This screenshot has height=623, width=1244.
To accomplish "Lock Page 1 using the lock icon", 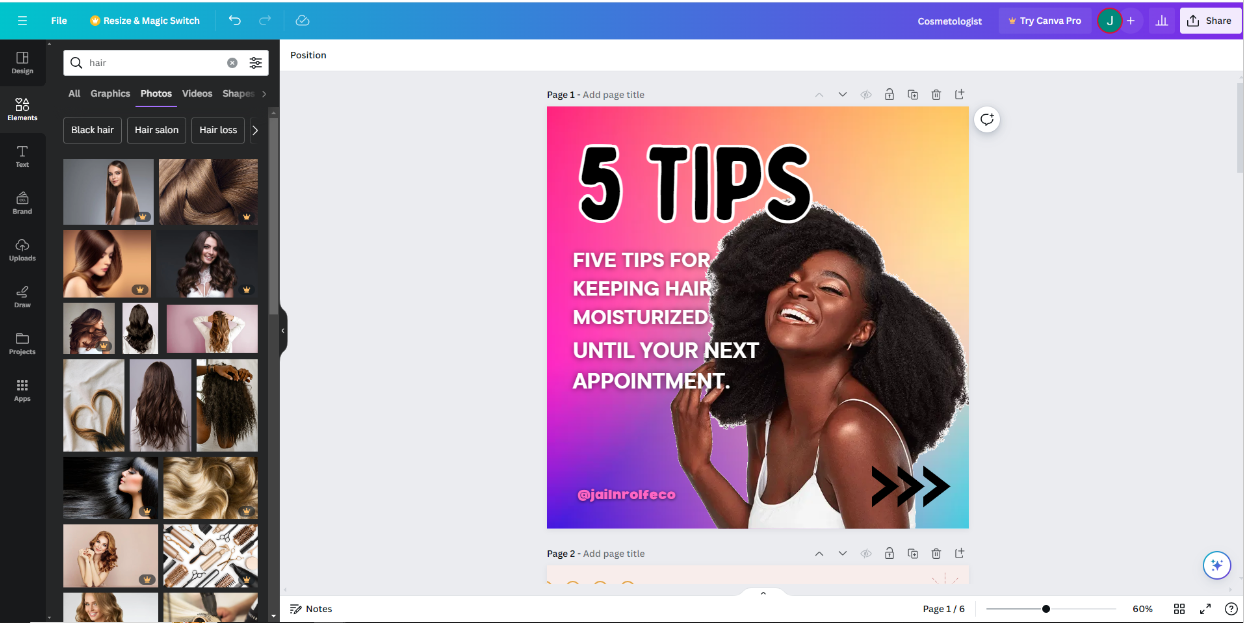I will tap(889, 94).
